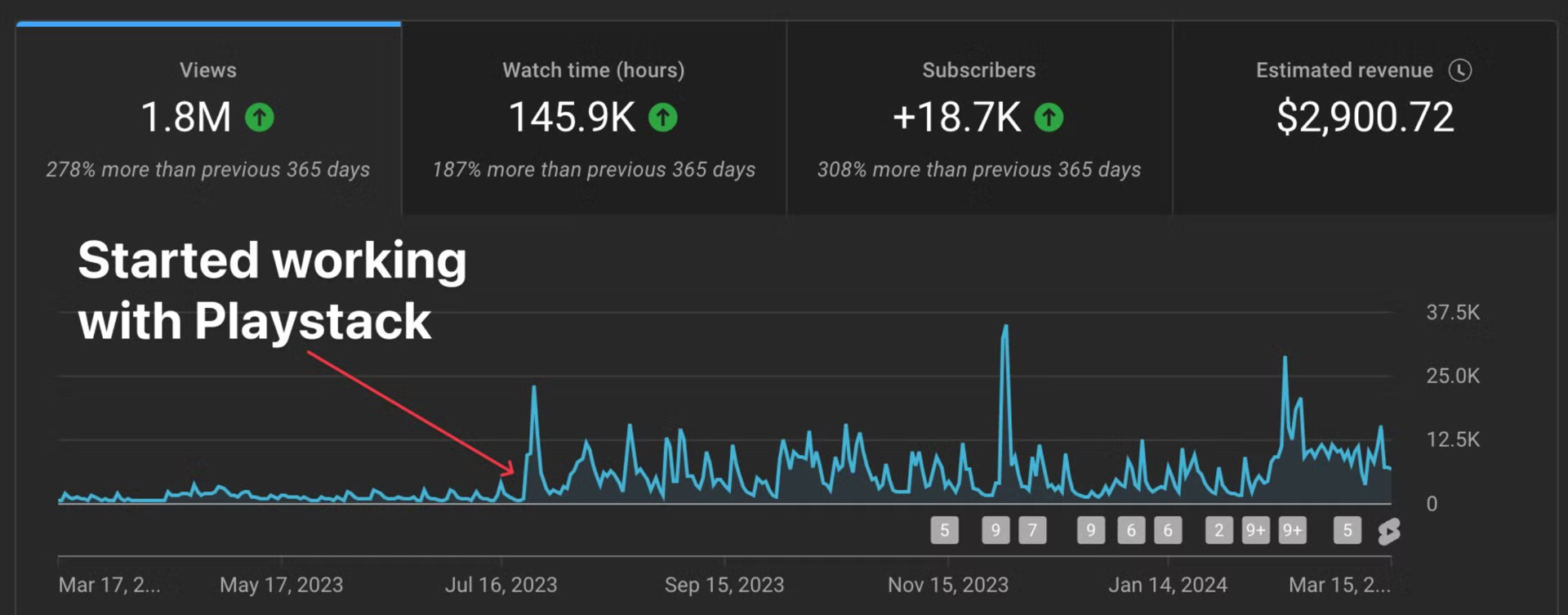The image size is (1568, 615).
Task: Click green up-arrow icon next to +18.7K
Action: click(1049, 118)
